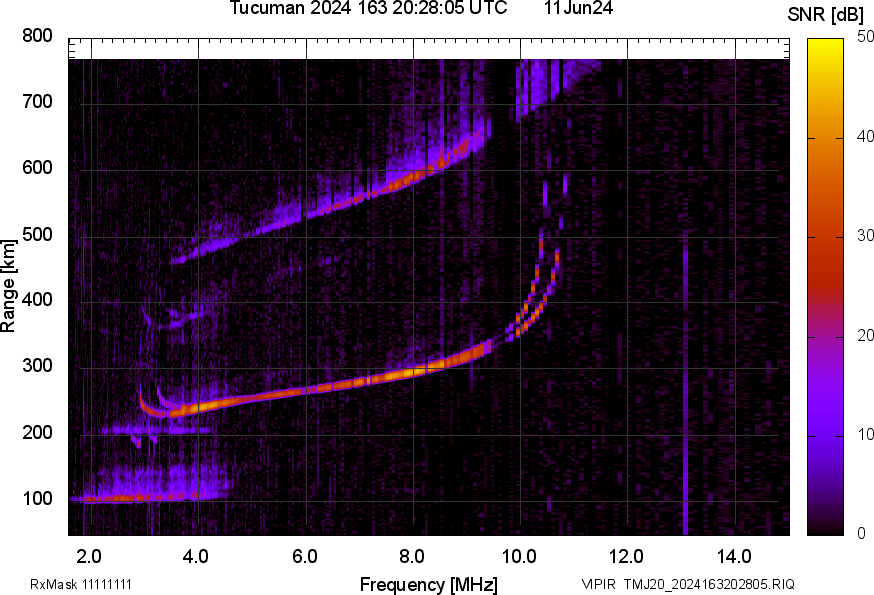Click the 100 range axis tick label
Image resolution: width=874 pixels, height=595 pixels.
37,498
